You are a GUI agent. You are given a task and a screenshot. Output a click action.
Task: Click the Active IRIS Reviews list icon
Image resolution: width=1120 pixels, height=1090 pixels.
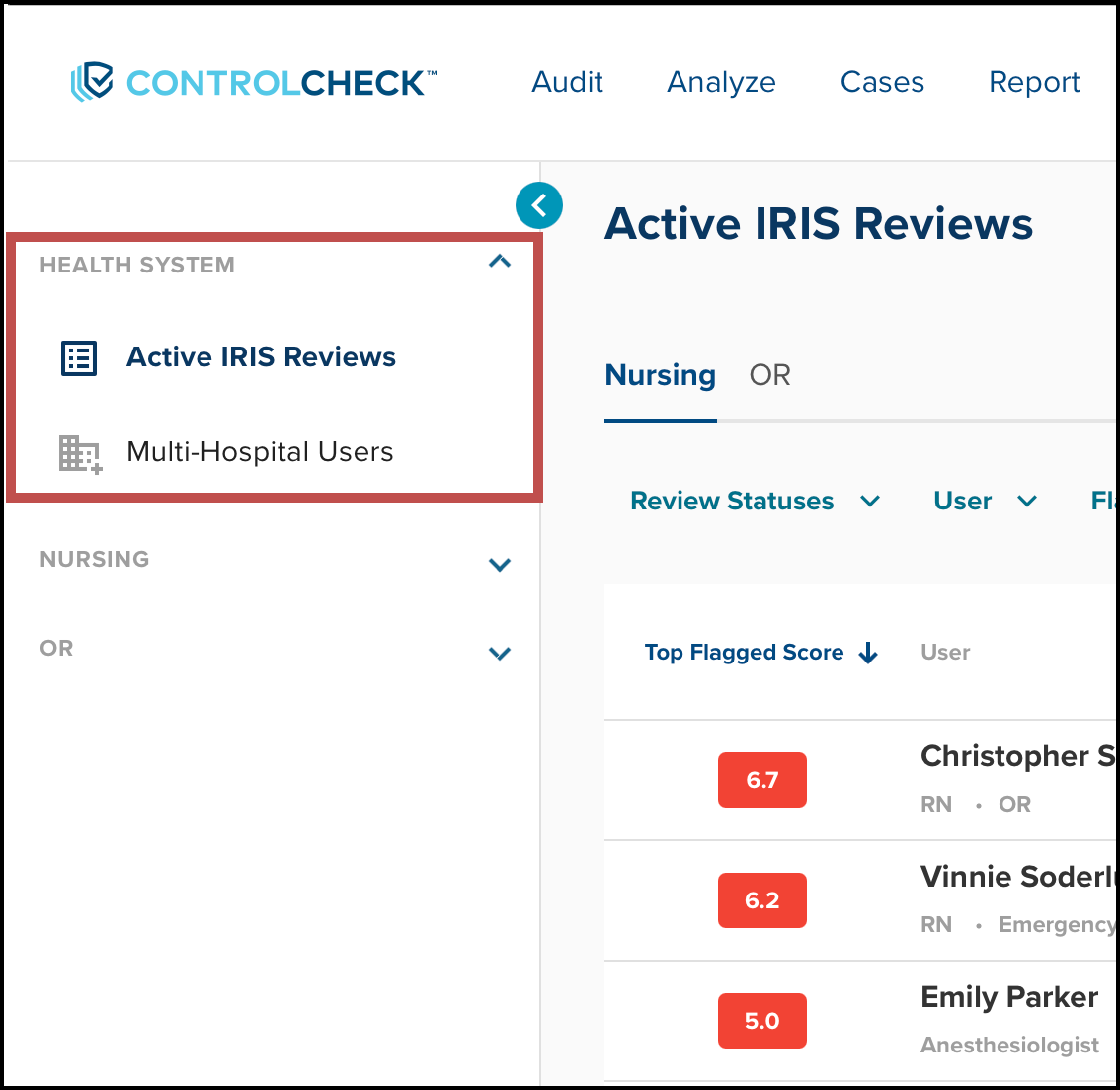click(79, 357)
